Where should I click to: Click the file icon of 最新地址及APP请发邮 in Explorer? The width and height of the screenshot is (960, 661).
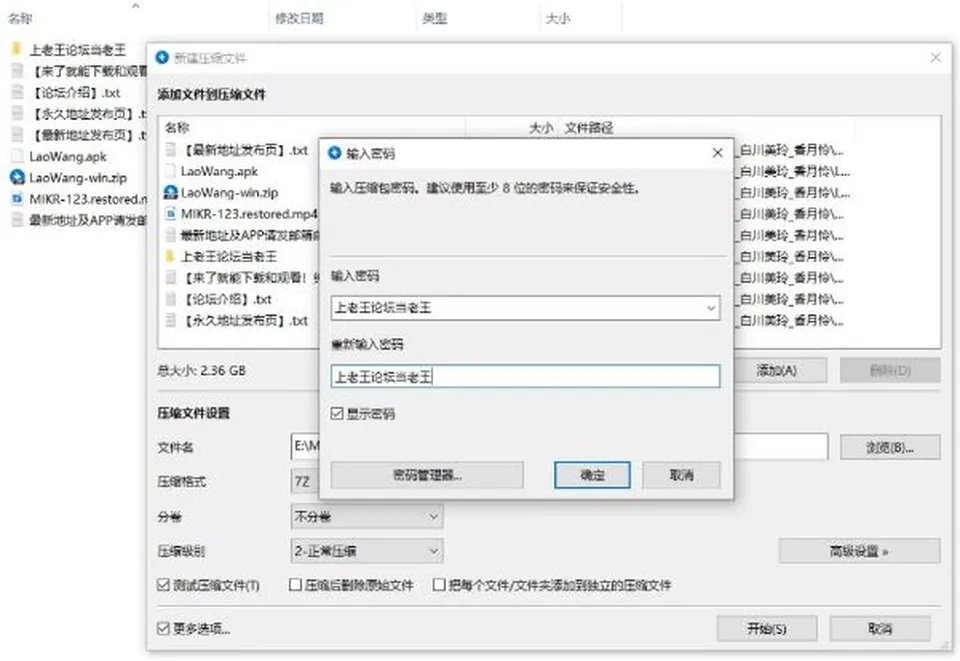point(18,220)
